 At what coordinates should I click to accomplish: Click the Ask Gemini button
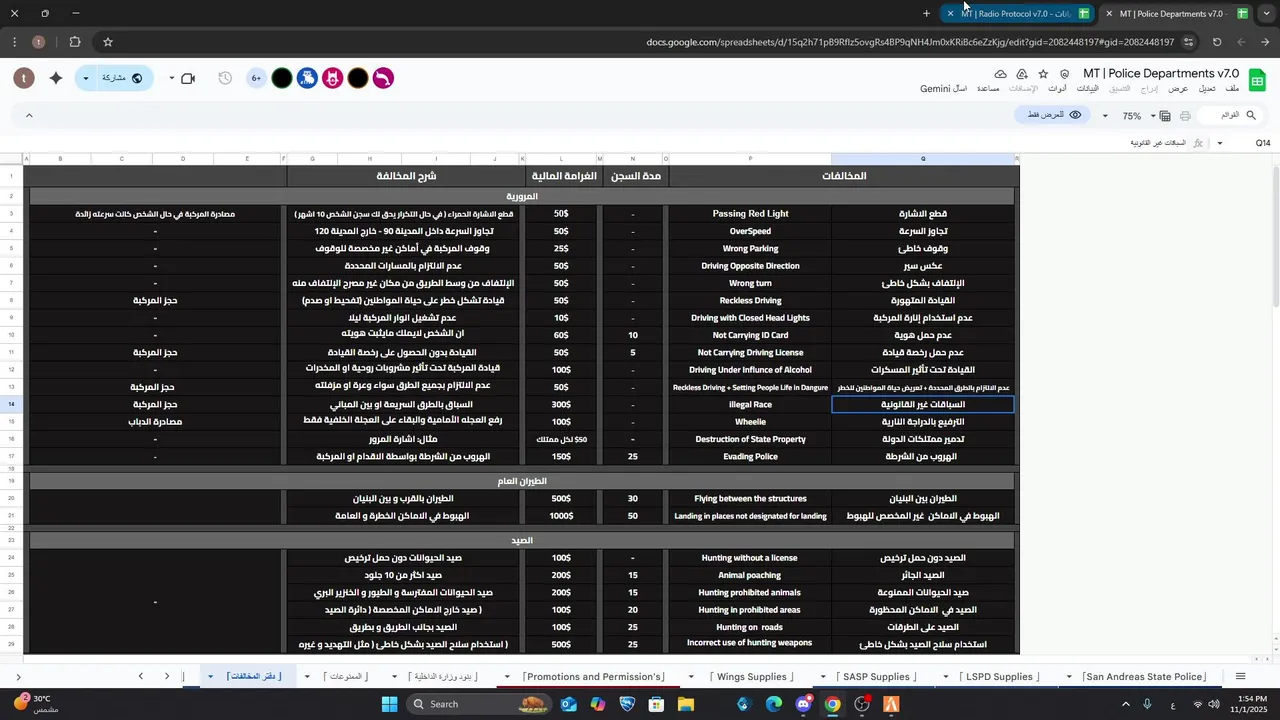[x=943, y=89]
